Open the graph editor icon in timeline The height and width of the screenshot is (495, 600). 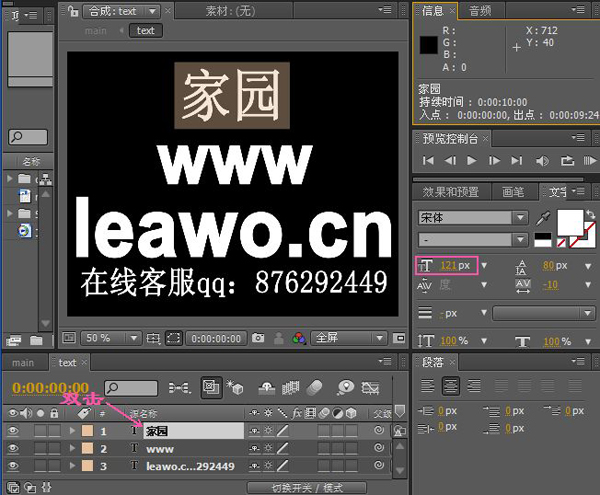370,388
